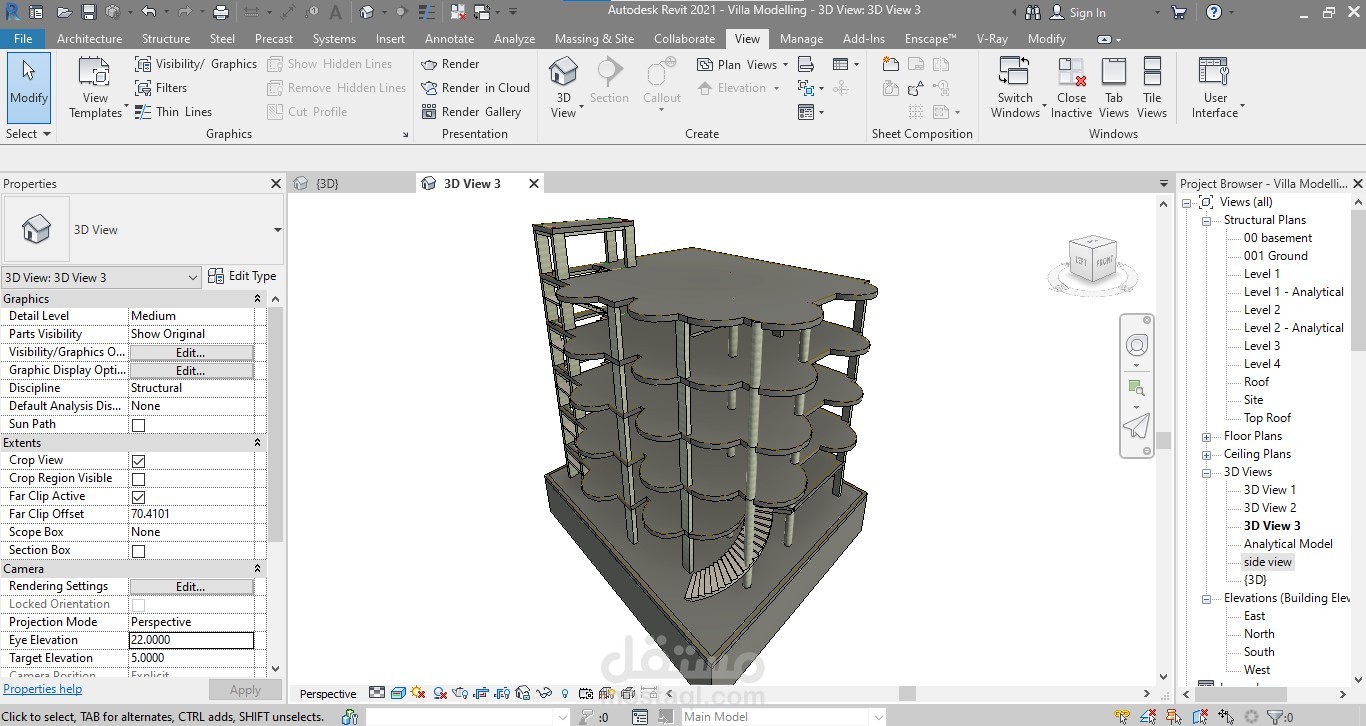This screenshot has width=1366, height=726.
Task: Enable the Crop Region Visible checkbox
Action: 139,479
